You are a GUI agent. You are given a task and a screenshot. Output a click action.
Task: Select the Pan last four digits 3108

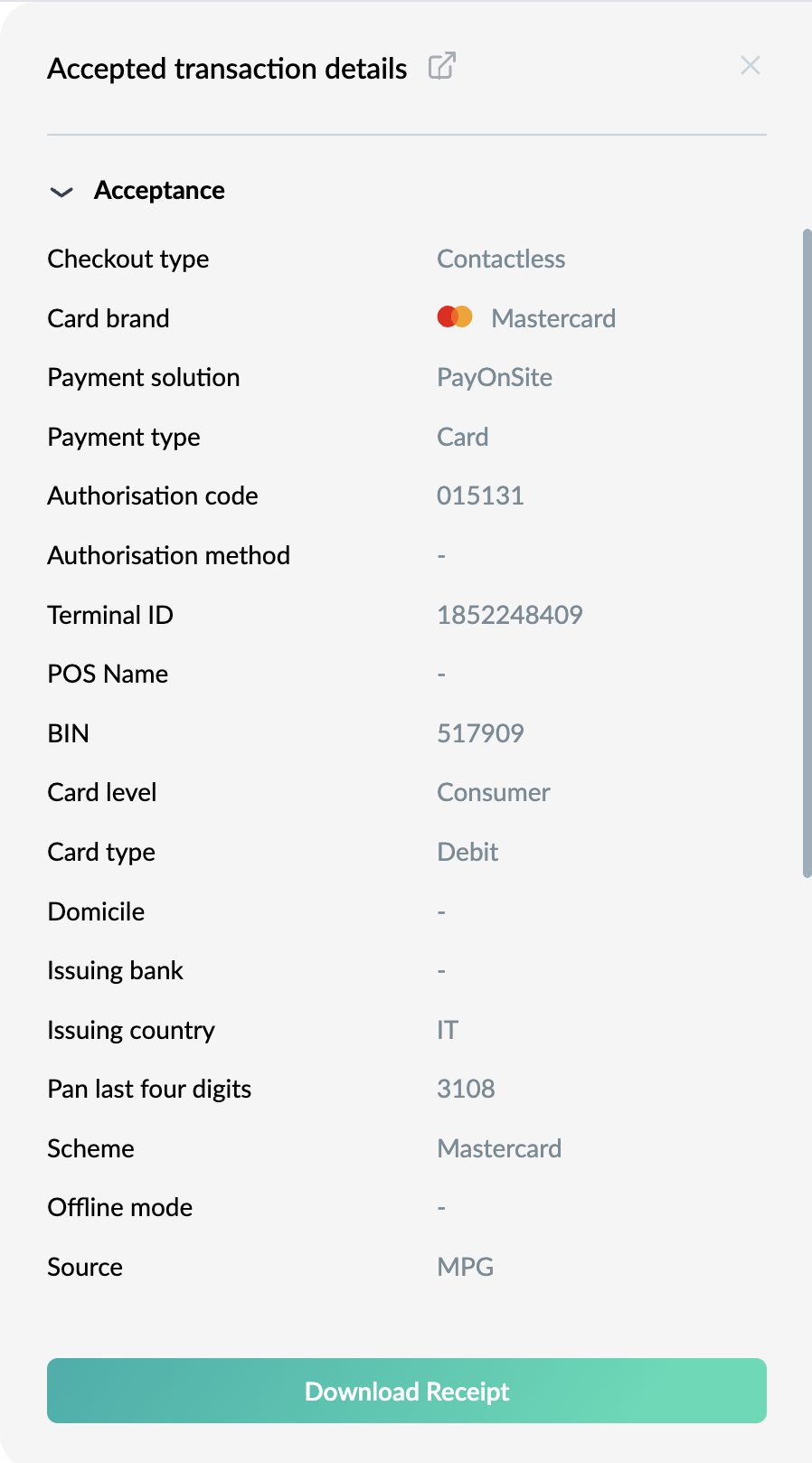pyautogui.click(x=466, y=1089)
